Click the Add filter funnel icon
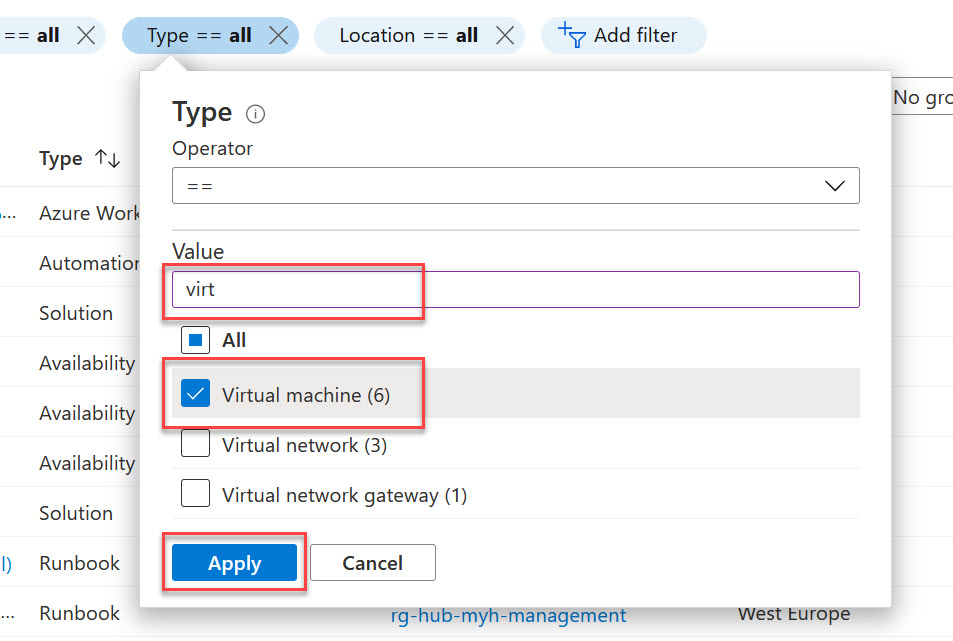953x641 pixels. pyautogui.click(x=571, y=35)
